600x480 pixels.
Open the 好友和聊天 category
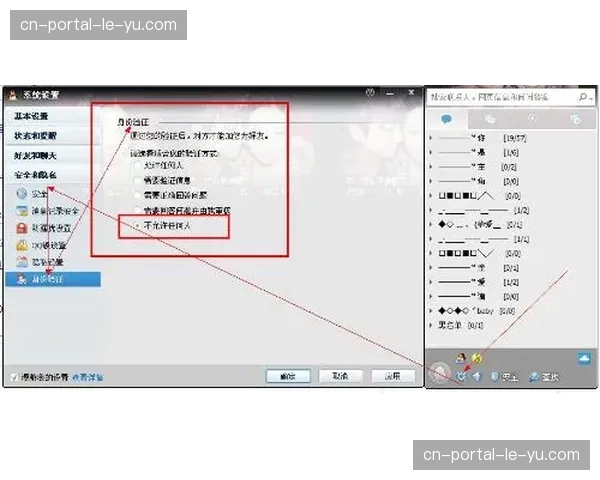tap(53, 155)
